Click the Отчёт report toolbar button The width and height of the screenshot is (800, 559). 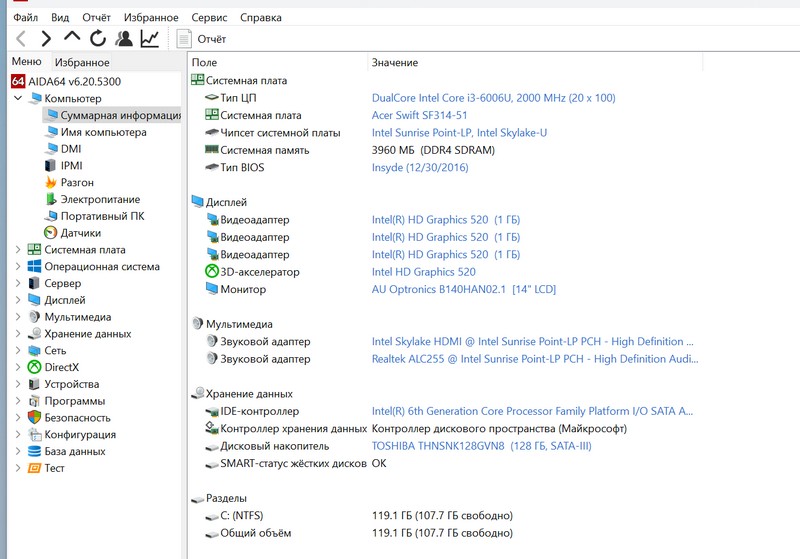click(x=201, y=39)
